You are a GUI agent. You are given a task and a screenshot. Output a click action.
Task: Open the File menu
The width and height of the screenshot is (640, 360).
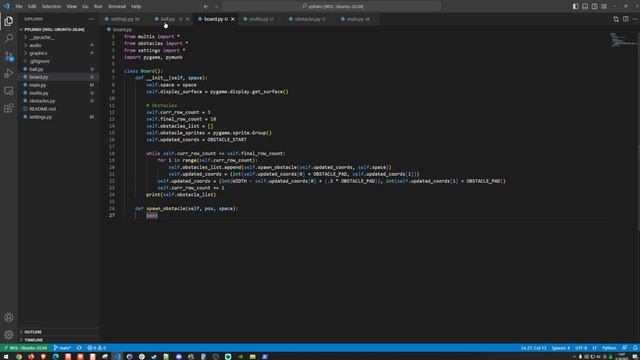[x=19, y=7]
